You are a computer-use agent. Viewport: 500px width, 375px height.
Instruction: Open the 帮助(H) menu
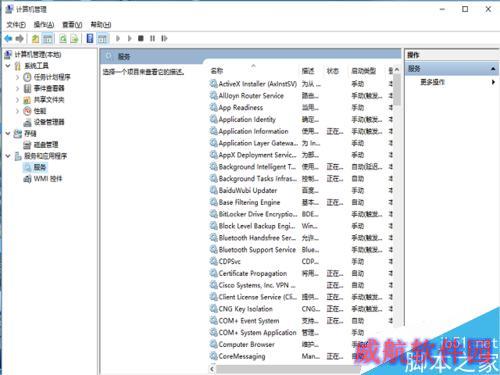[x=101, y=25]
